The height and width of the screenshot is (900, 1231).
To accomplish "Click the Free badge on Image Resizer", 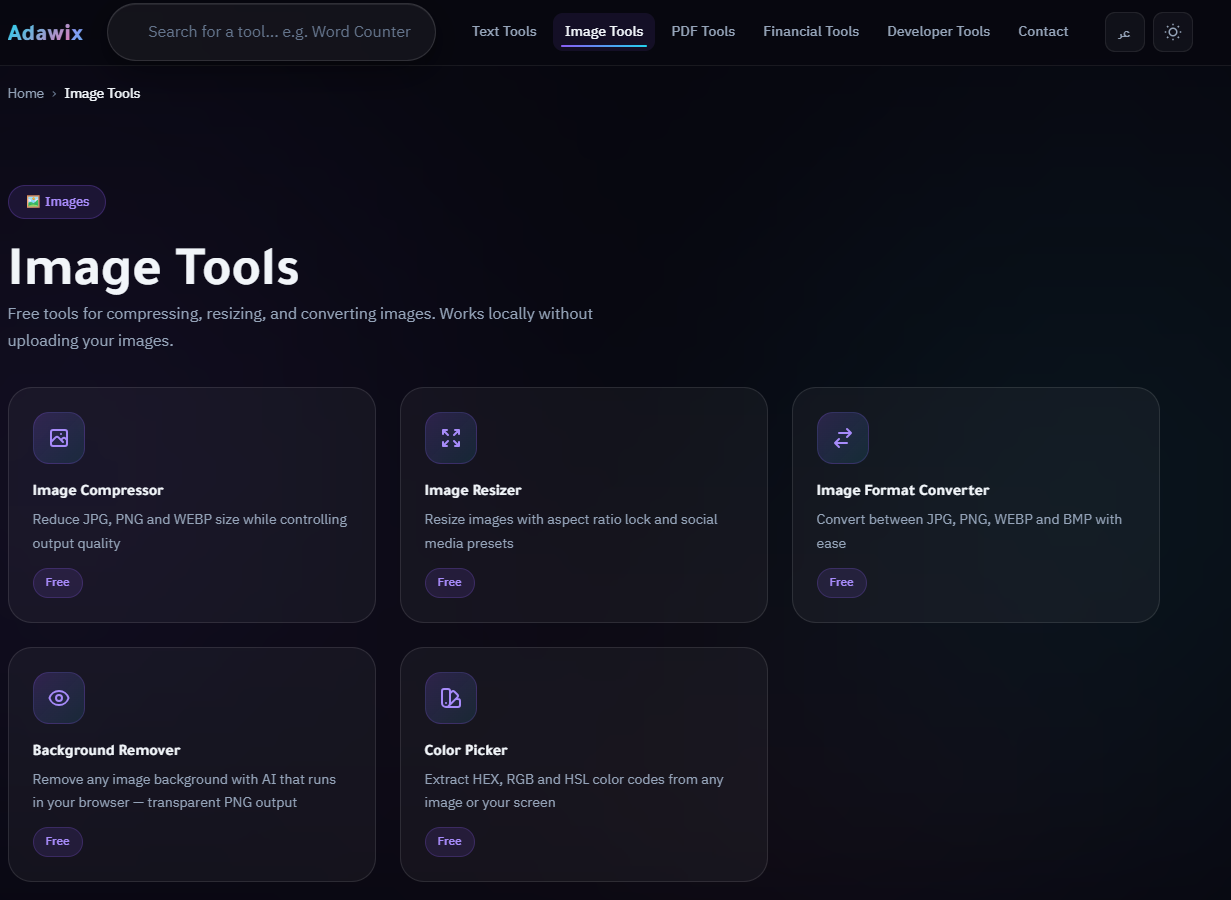I will [450, 582].
